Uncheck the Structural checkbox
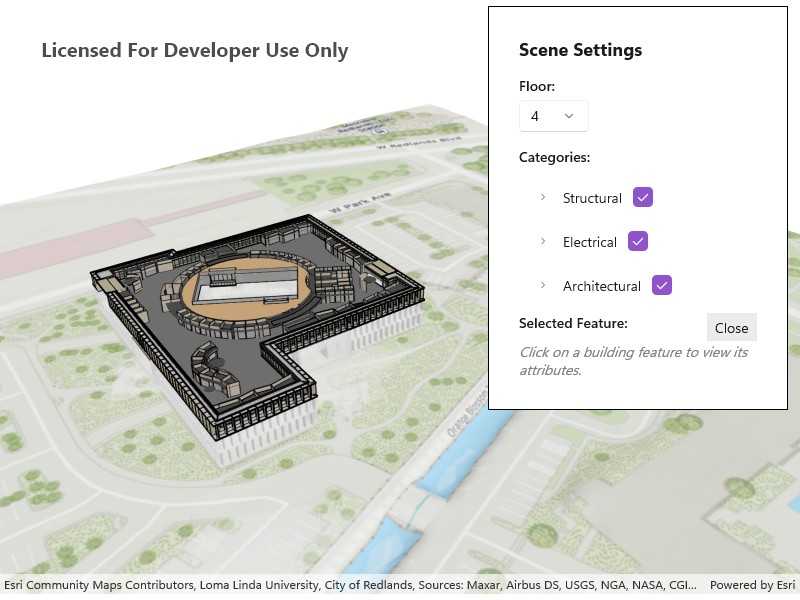The width and height of the screenshot is (800, 600). (x=643, y=197)
